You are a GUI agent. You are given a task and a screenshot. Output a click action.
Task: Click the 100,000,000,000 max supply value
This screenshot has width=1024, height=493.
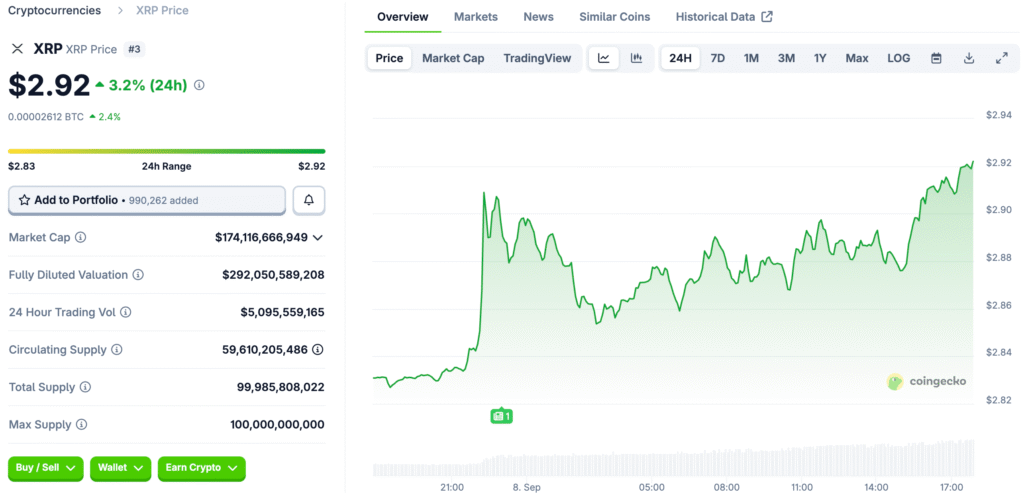pyautogui.click(x=278, y=424)
